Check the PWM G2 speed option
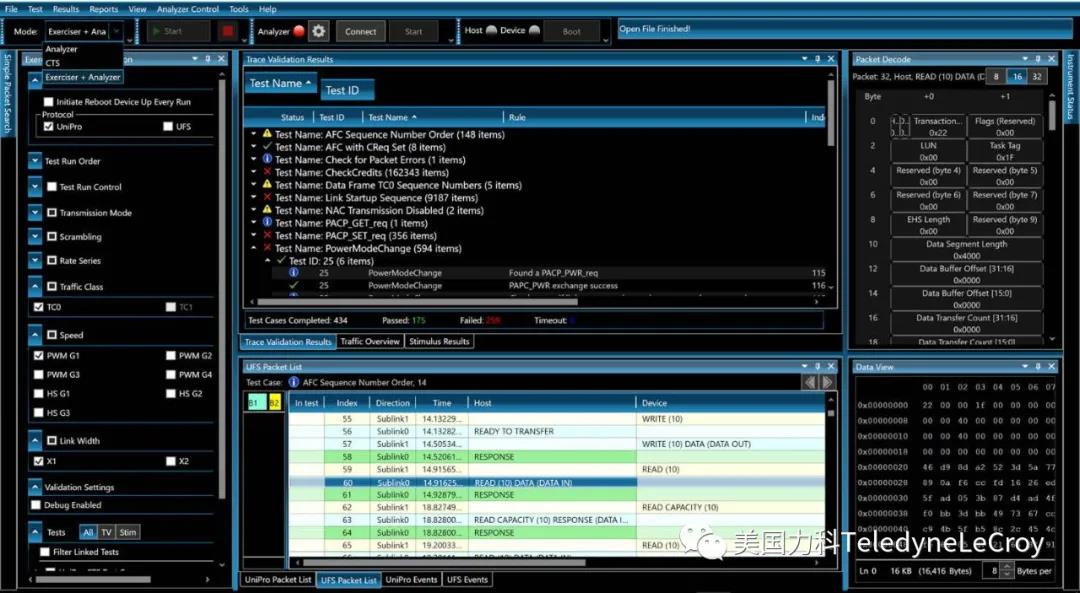The height and width of the screenshot is (593, 1080). point(170,355)
